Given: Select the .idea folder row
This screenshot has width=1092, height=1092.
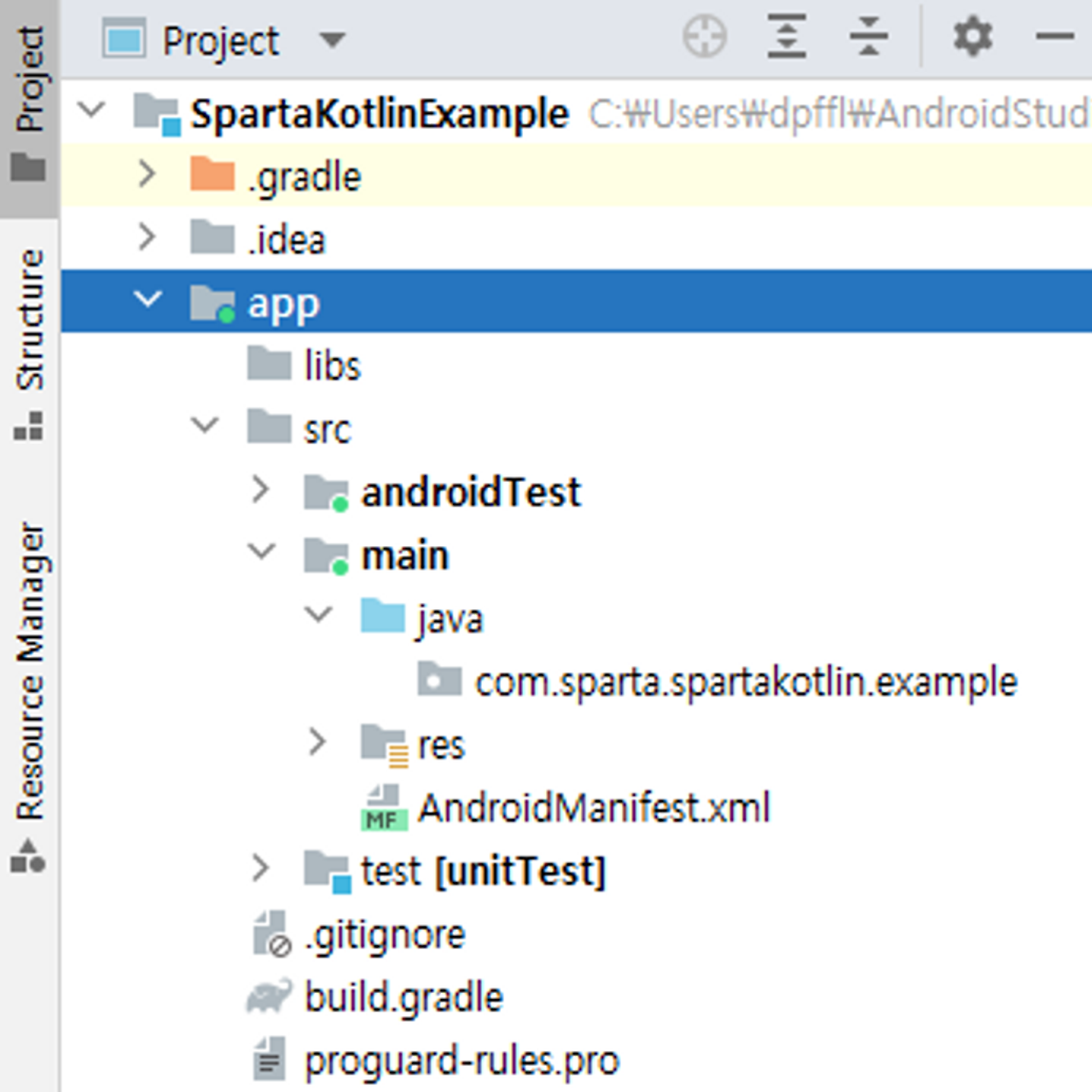Looking at the screenshot, I should tap(577, 237).
